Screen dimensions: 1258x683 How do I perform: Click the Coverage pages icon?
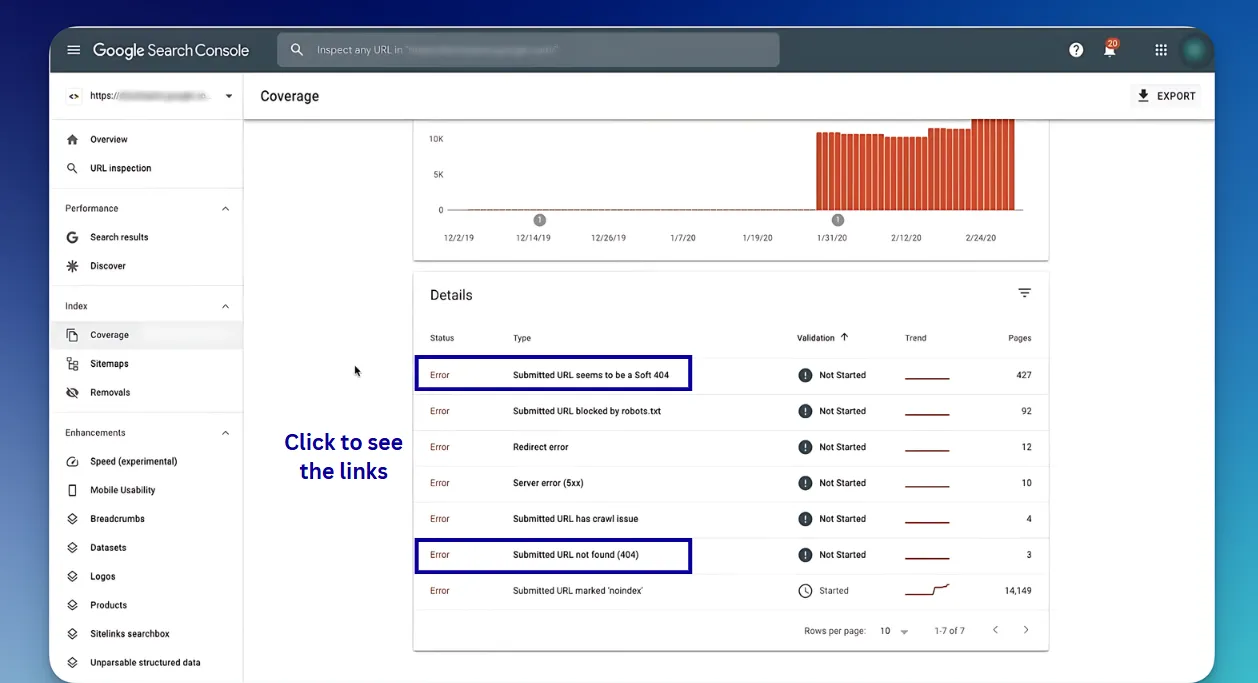pyautogui.click(x=72, y=335)
